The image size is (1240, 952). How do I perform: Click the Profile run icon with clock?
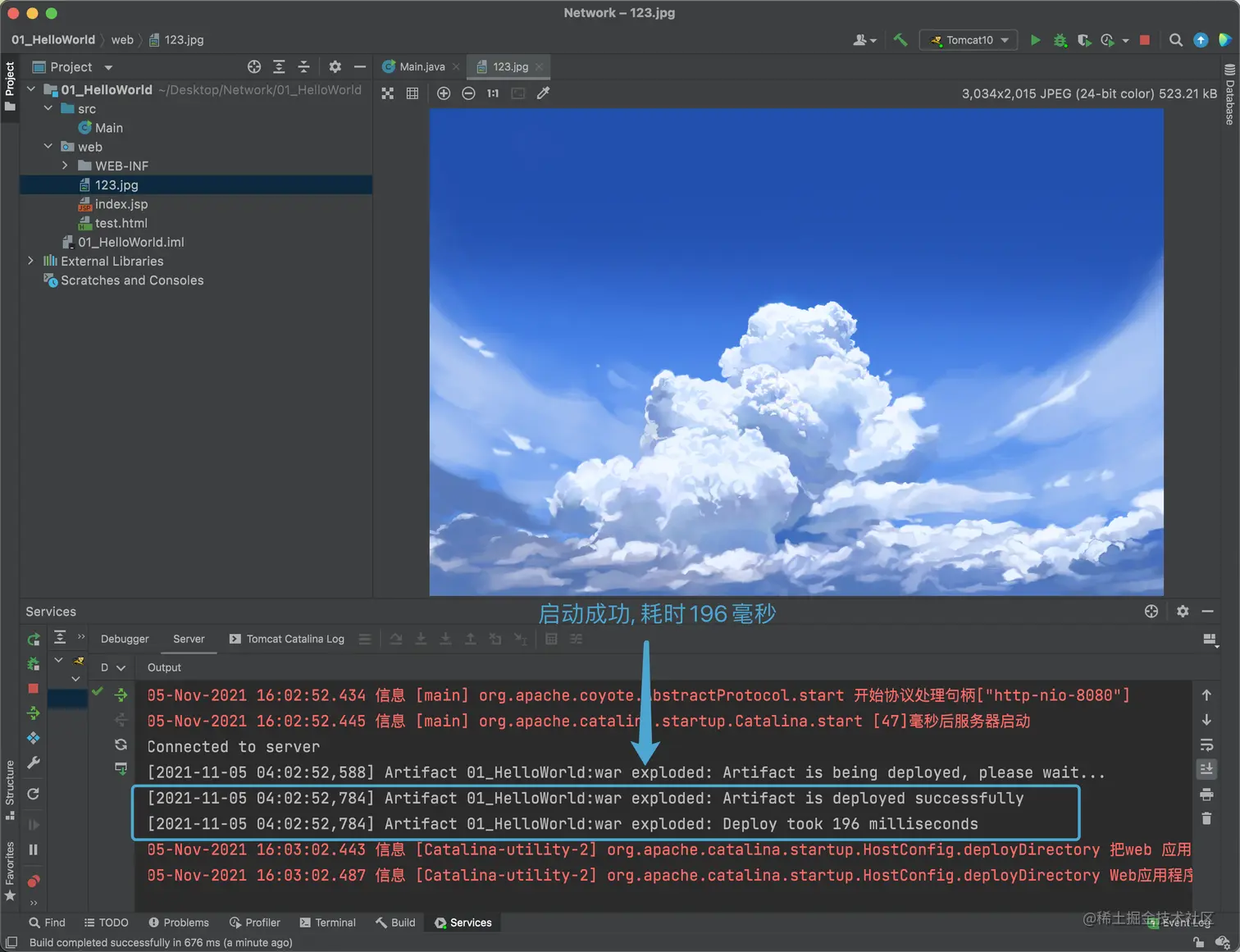(1107, 39)
